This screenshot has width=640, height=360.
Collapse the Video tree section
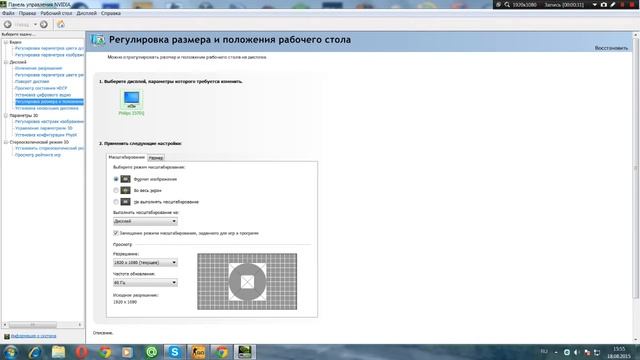click(x=6, y=42)
